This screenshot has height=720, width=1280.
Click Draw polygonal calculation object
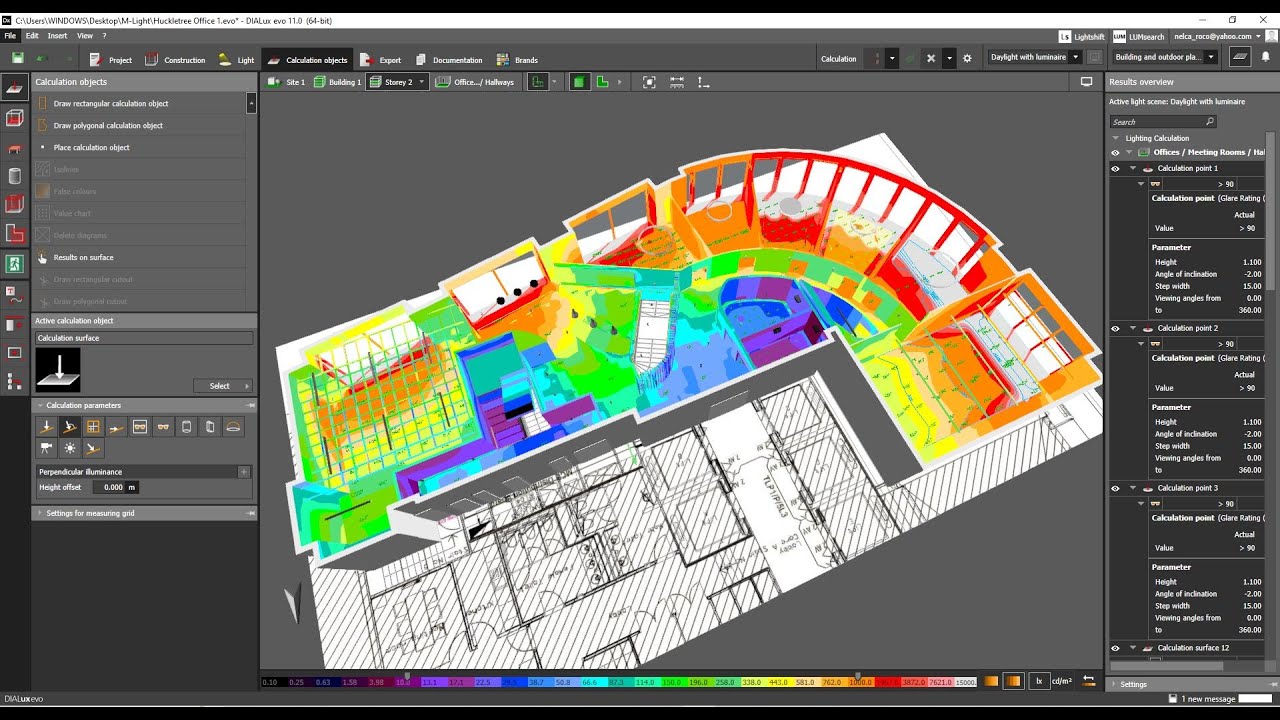tap(139, 125)
